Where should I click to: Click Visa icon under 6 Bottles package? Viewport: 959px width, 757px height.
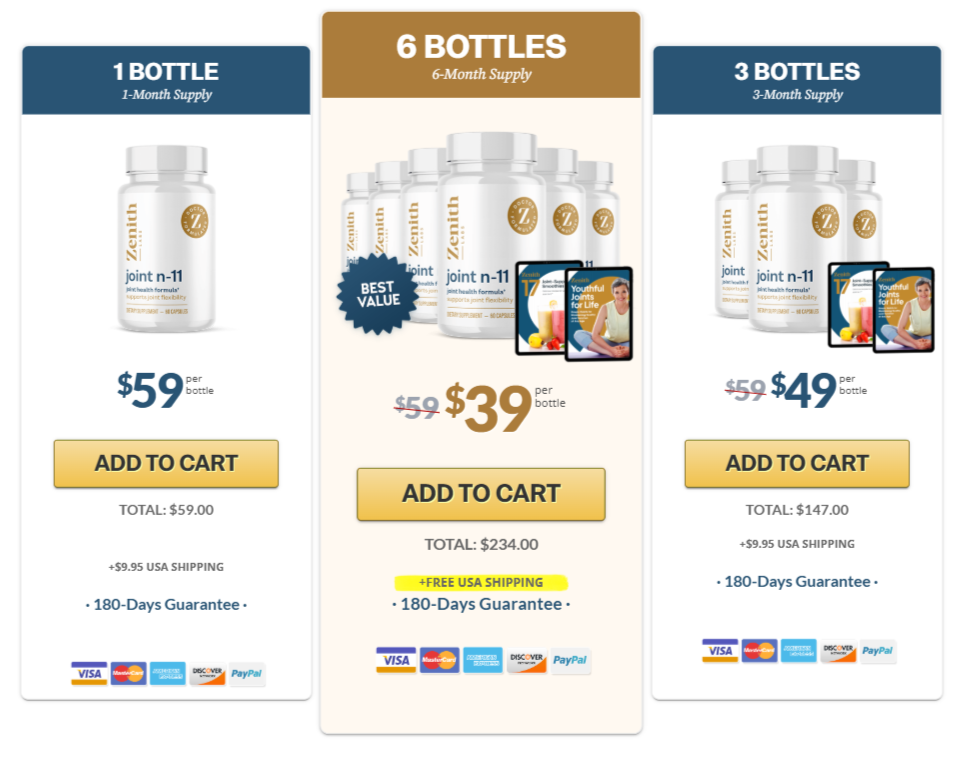pos(396,660)
